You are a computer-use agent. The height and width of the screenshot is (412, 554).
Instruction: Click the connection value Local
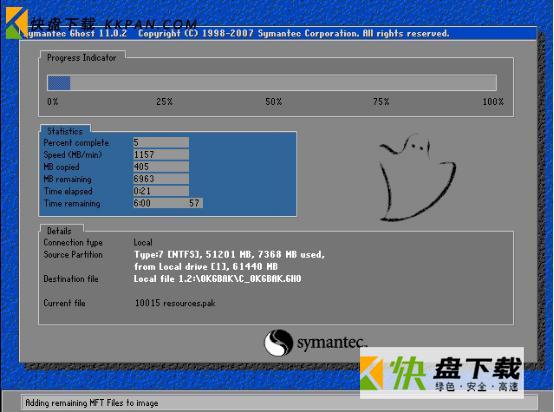143,242
